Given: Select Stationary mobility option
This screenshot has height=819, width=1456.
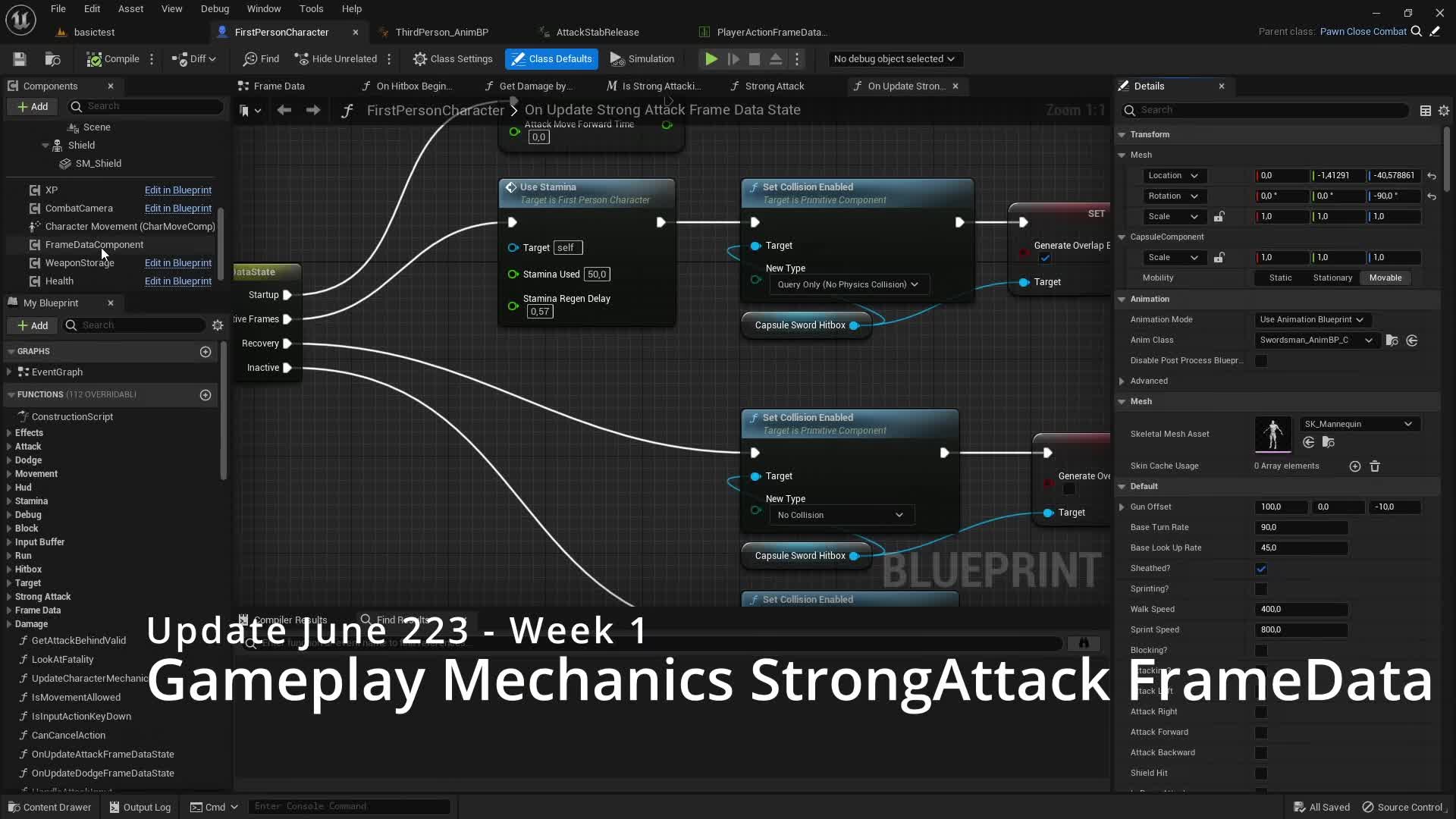Looking at the screenshot, I should point(1332,278).
